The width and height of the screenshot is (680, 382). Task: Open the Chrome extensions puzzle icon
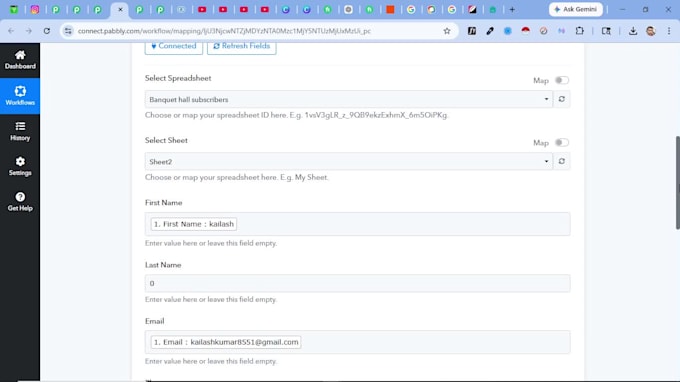tap(579, 31)
